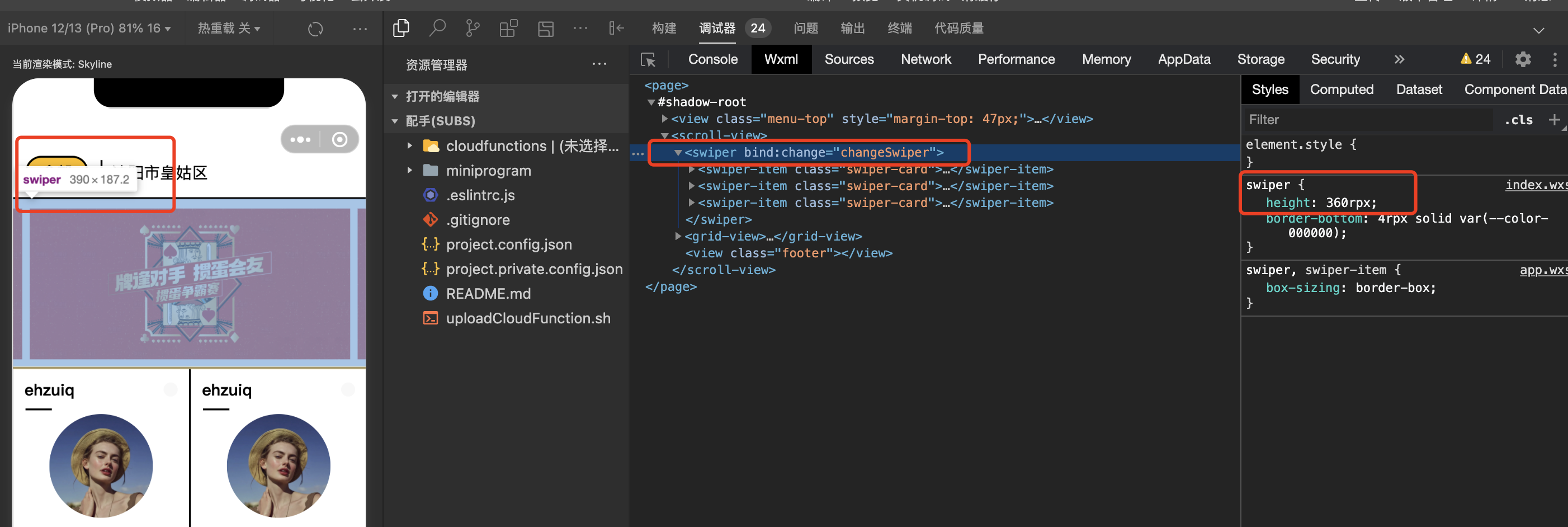This screenshot has width=1568, height=527.
Task: Click the simulator refresh icon
Action: click(x=315, y=29)
